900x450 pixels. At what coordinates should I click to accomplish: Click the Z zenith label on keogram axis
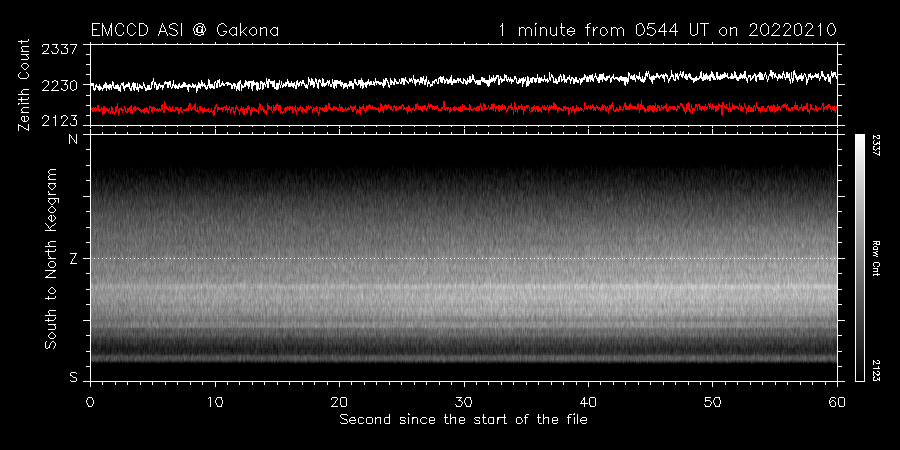(73, 259)
